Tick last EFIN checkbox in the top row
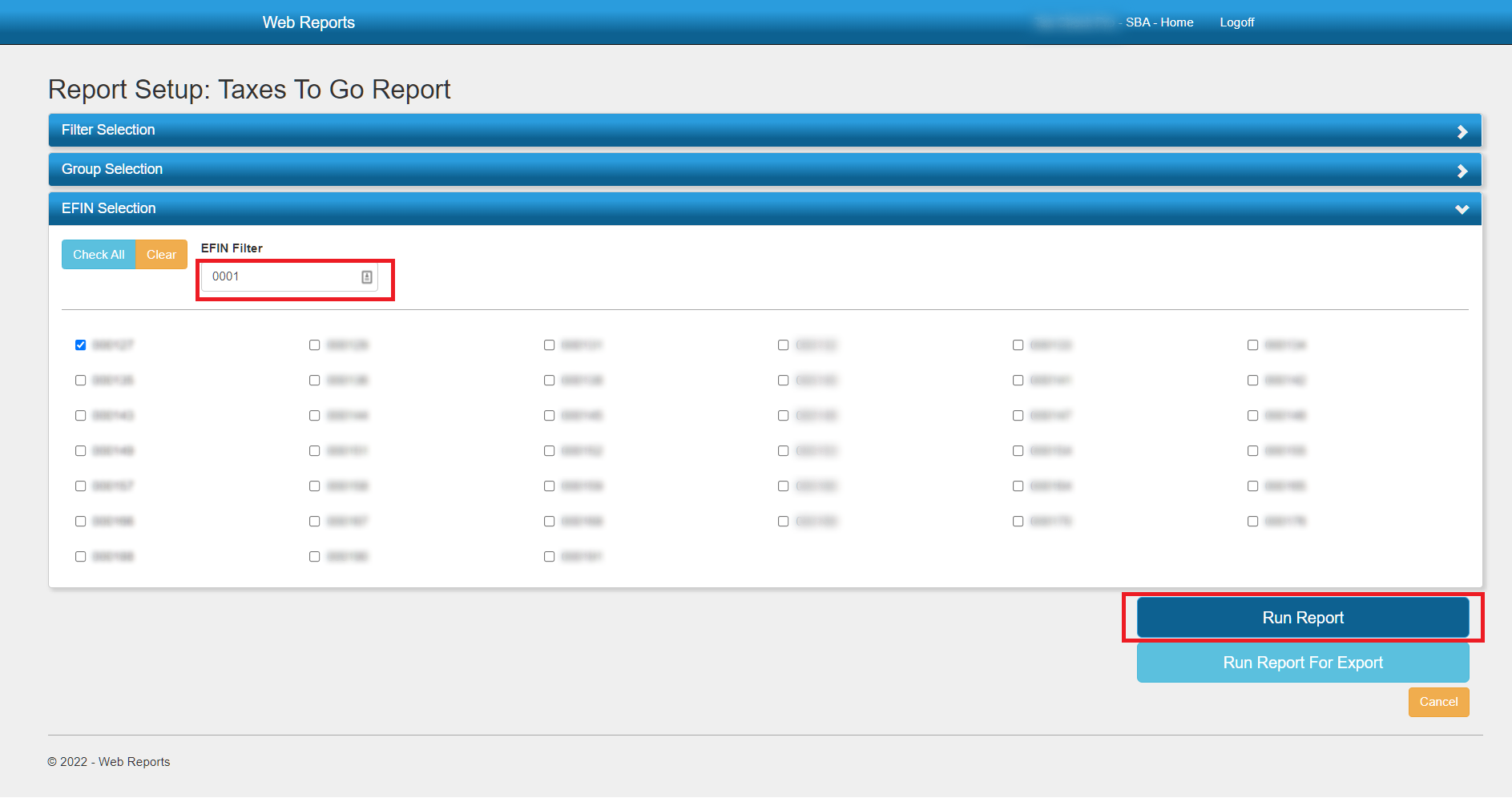The width and height of the screenshot is (1512, 798). 1252,345
